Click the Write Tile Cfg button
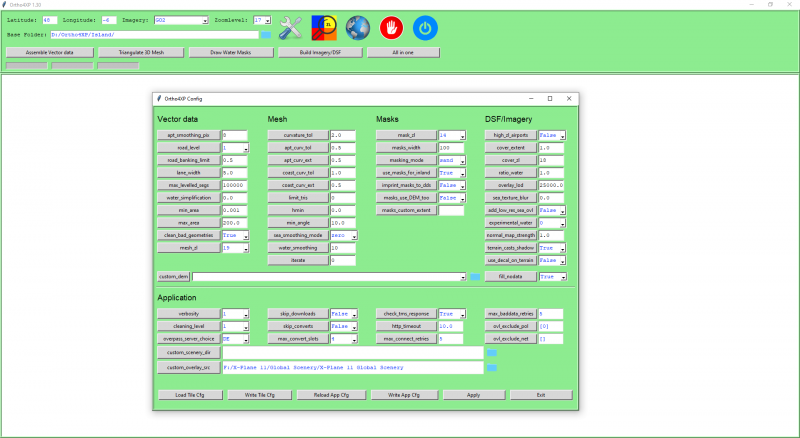This screenshot has height=438, width=800. (260, 395)
